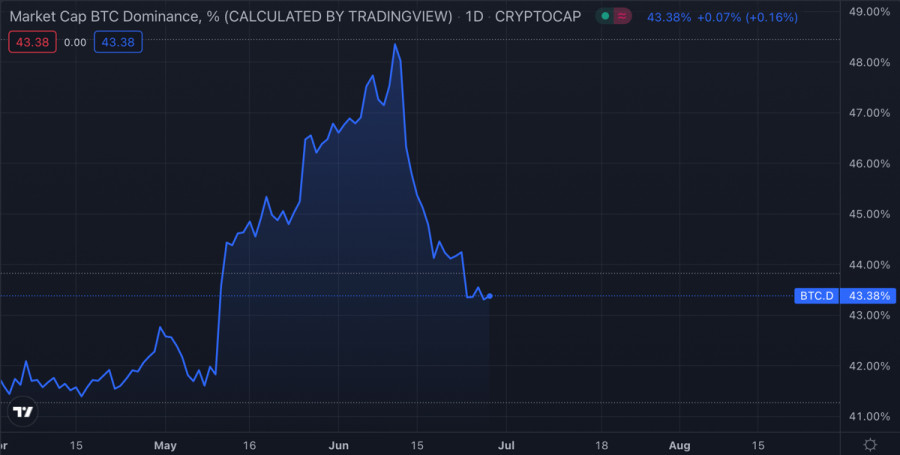The image size is (900, 455).
Task: Select the BTC.D price label
Action: pyautogui.click(x=816, y=296)
